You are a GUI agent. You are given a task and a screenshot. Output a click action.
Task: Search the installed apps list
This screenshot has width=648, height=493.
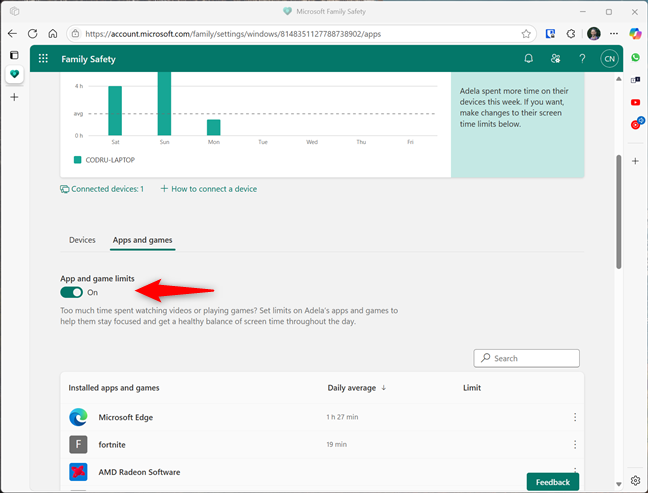click(526, 358)
